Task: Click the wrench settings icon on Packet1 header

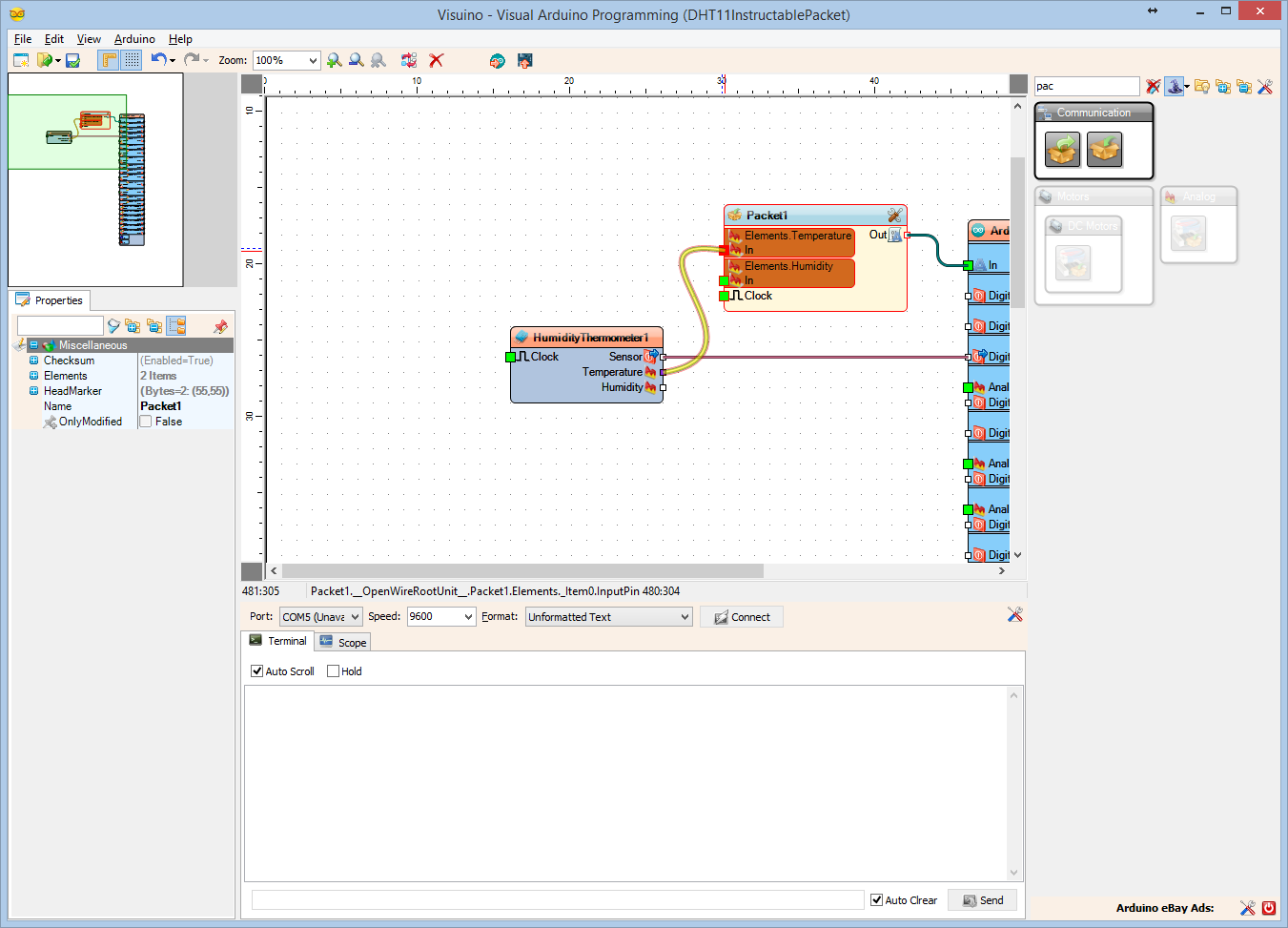Action: [x=893, y=215]
